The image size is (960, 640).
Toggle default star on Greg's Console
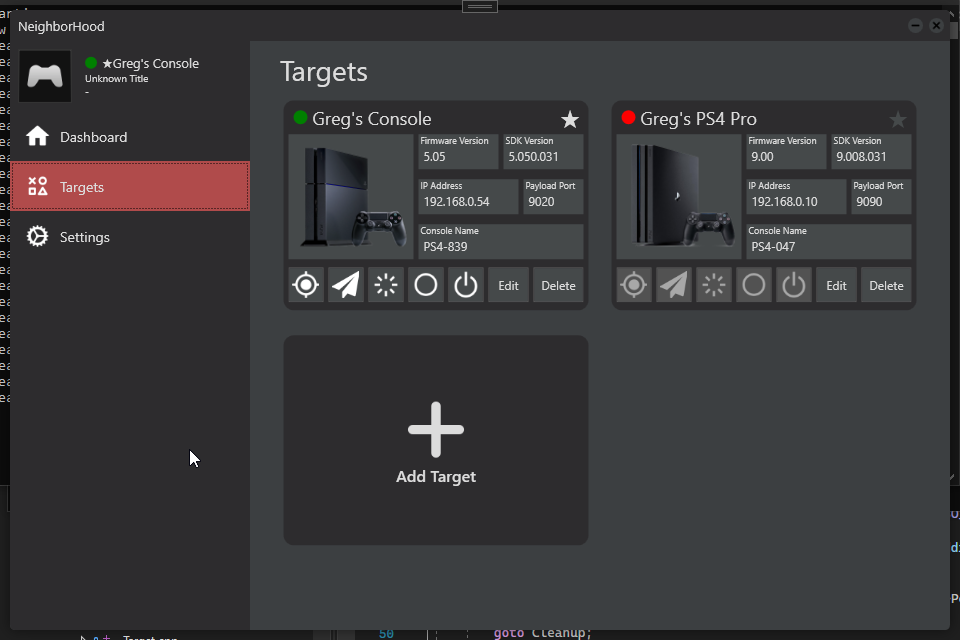pos(569,119)
